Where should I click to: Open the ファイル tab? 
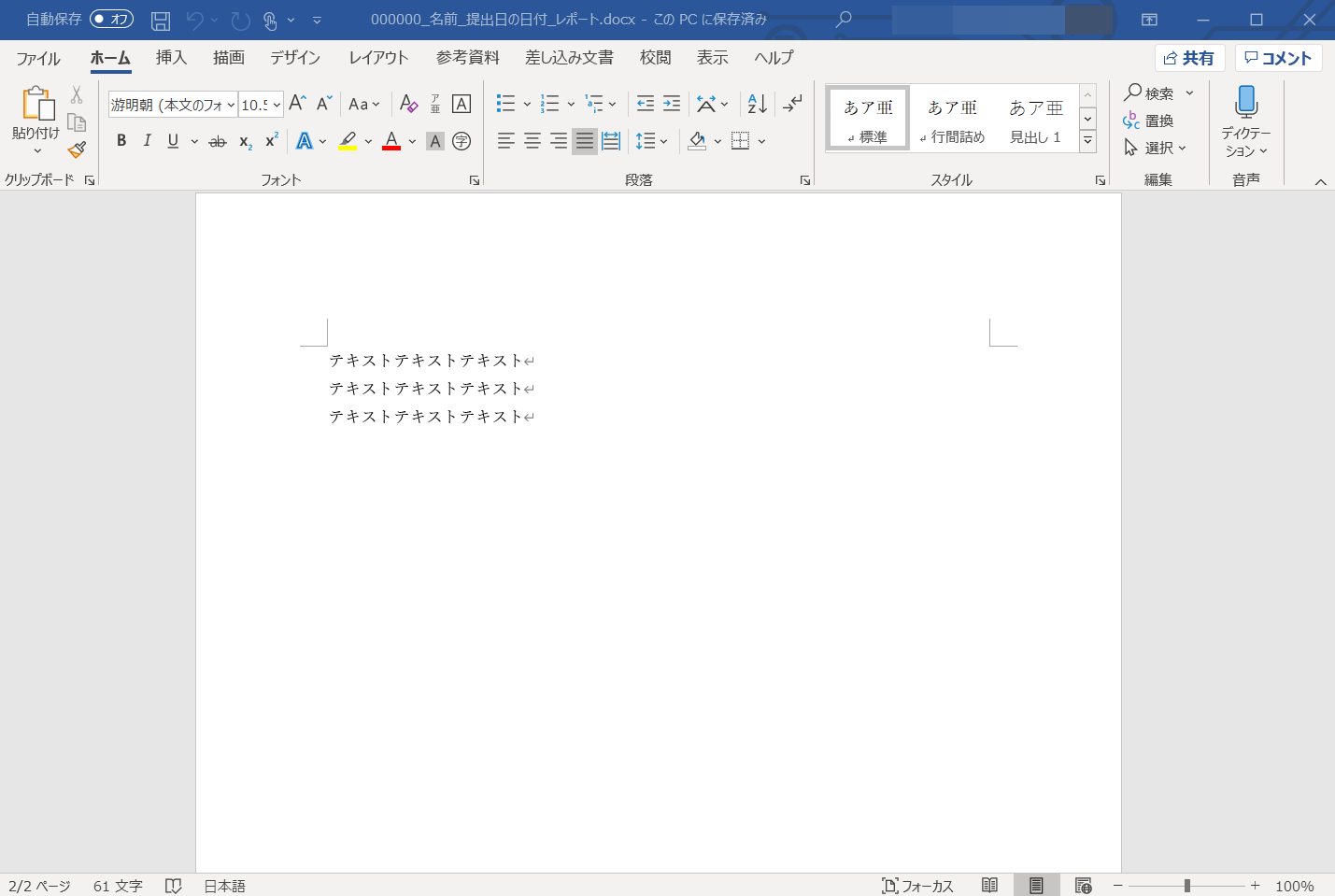(38, 58)
